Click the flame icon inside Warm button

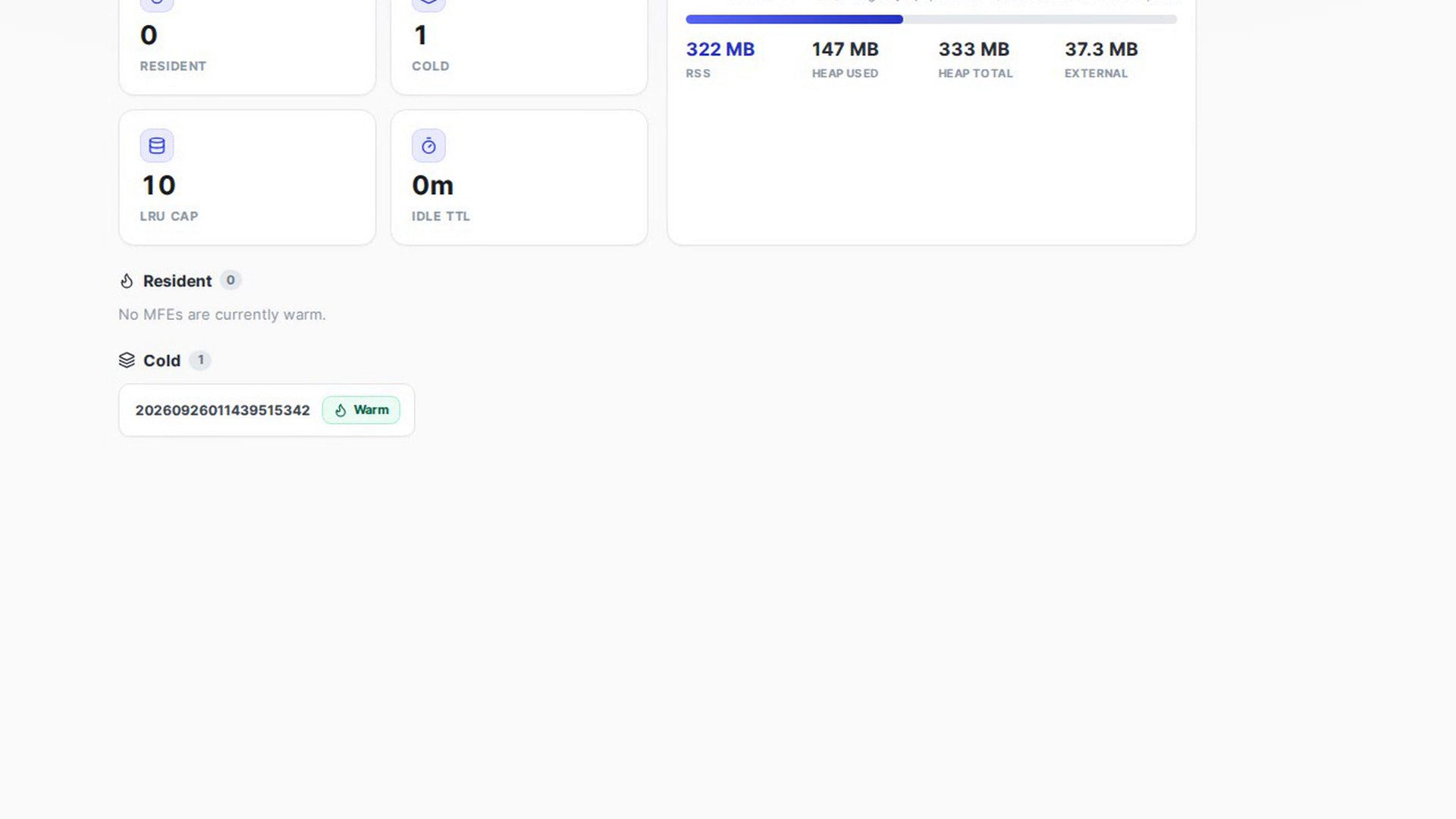click(340, 410)
